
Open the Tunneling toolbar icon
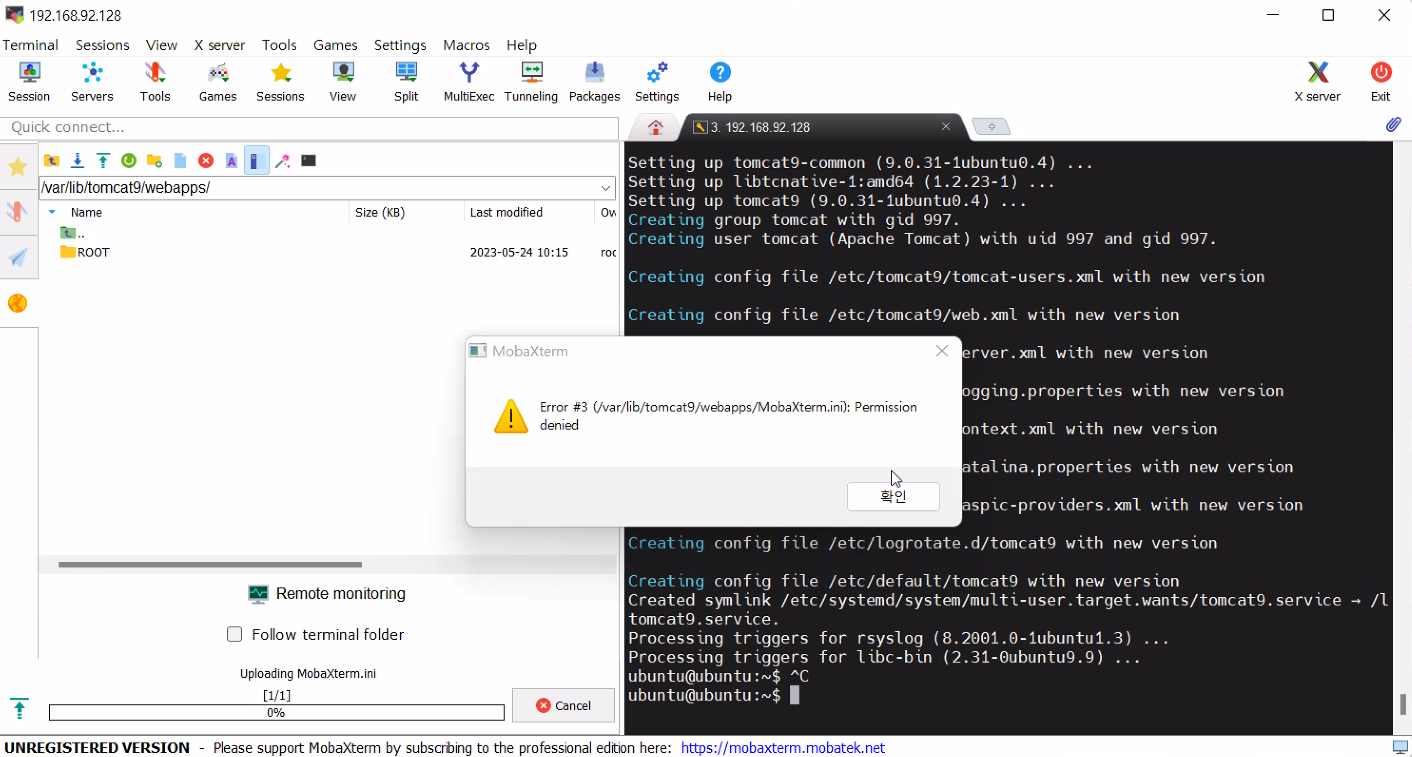pos(531,82)
